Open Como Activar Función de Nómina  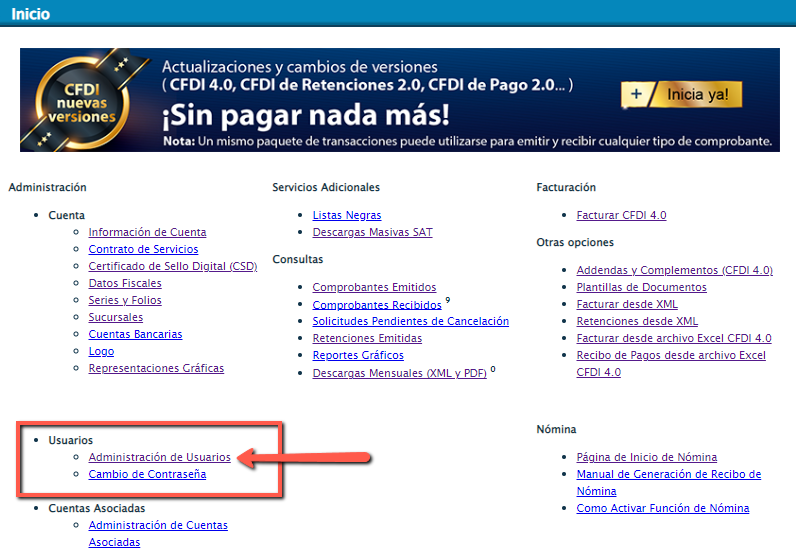click(662, 508)
